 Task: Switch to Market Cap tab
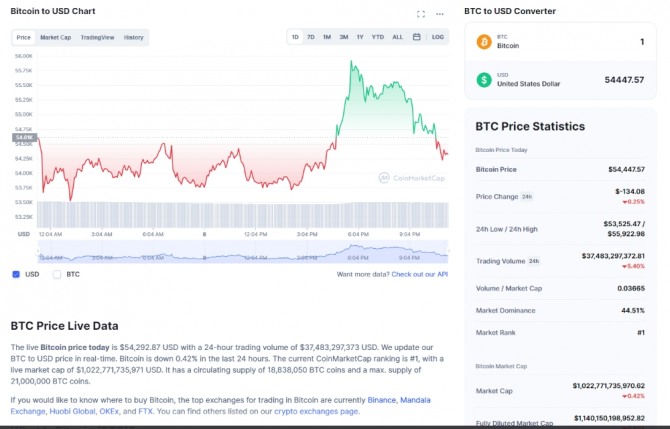click(56, 38)
